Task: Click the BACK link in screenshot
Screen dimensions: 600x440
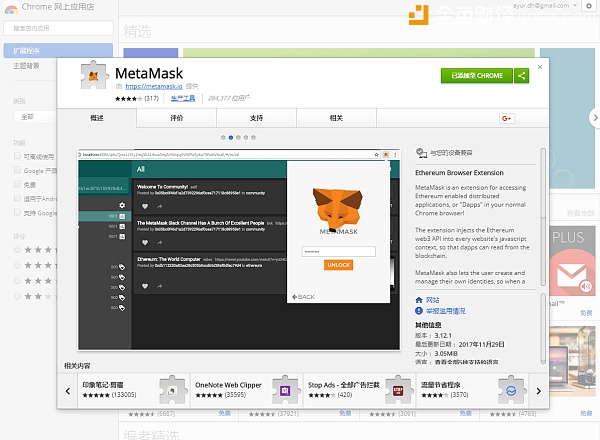Action: 303,297
